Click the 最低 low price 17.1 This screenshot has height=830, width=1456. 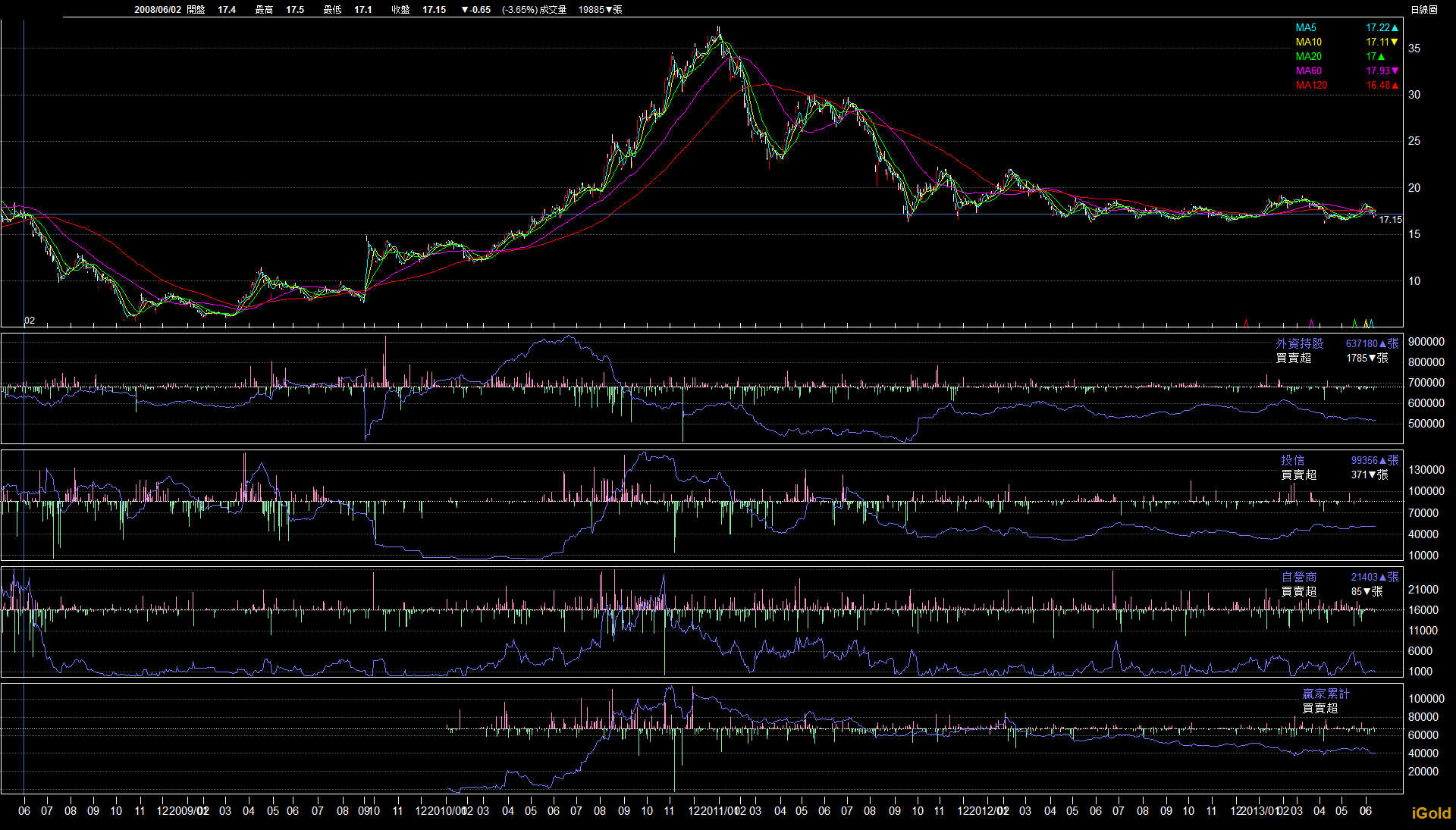(363, 9)
